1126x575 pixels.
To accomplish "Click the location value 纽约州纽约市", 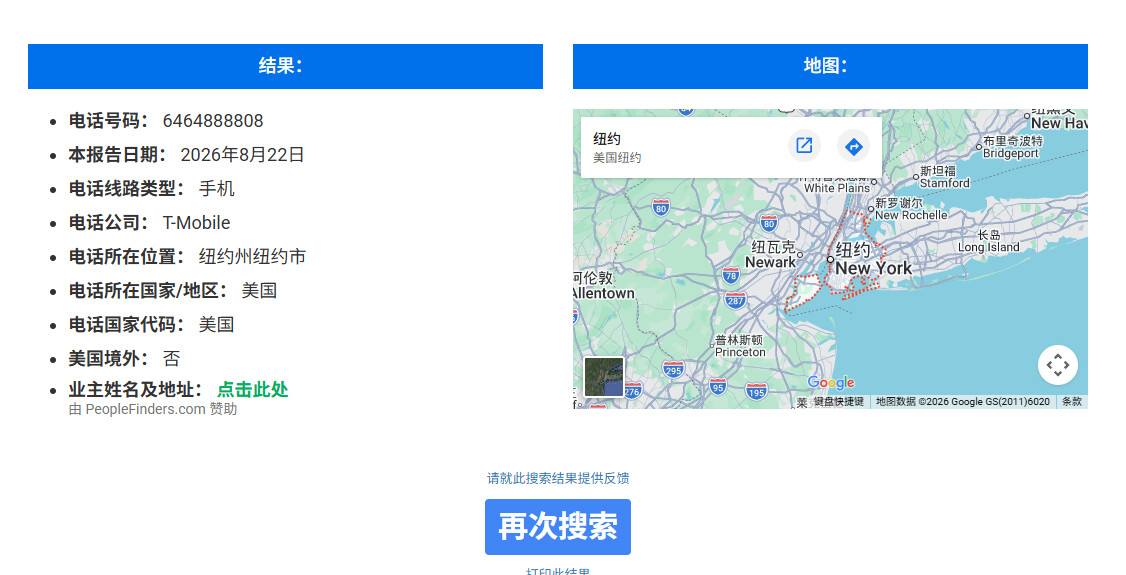I will [253, 257].
